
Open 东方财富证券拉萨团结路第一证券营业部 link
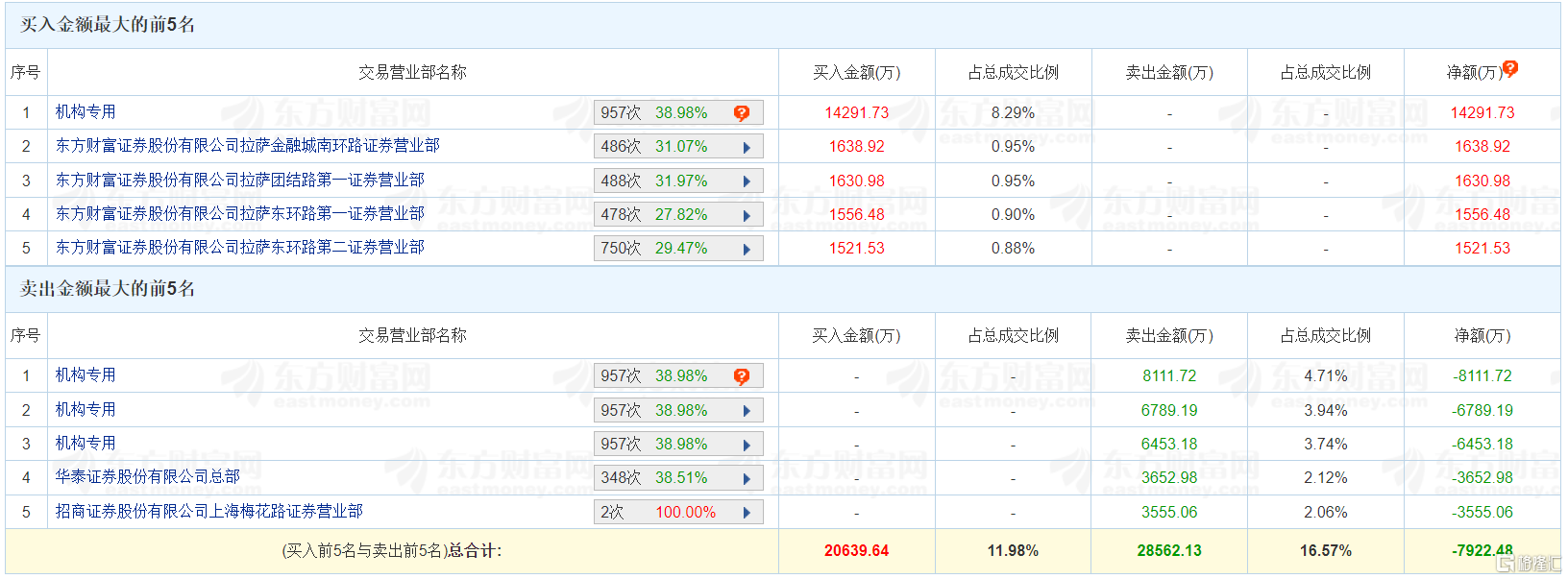tap(239, 180)
